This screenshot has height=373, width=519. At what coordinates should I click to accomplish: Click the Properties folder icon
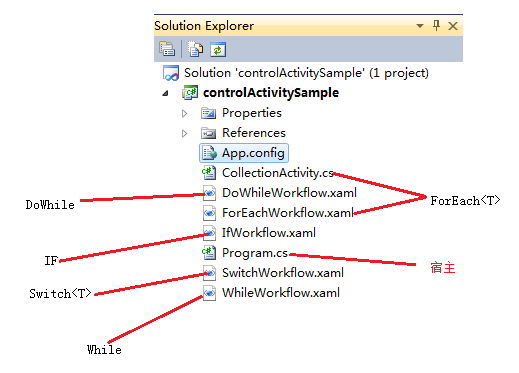coord(209,113)
